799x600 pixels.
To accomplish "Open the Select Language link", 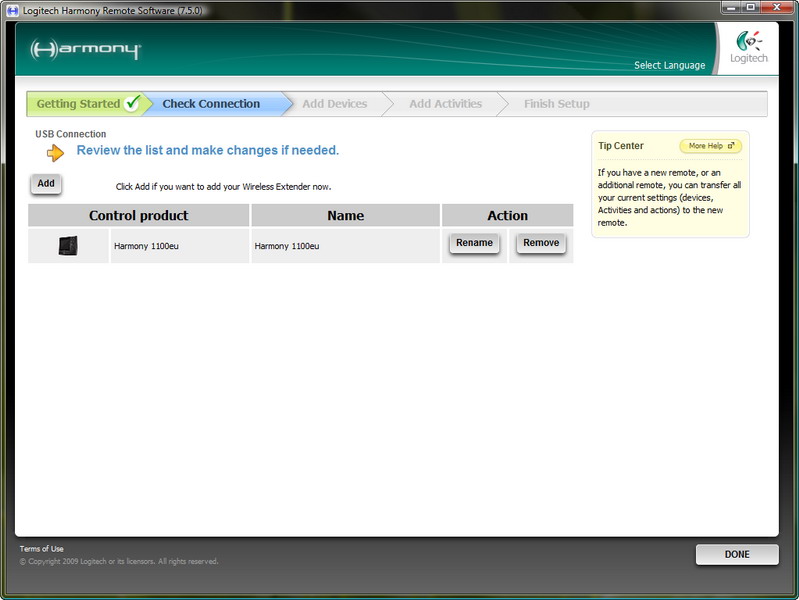I will click(x=669, y=66).
